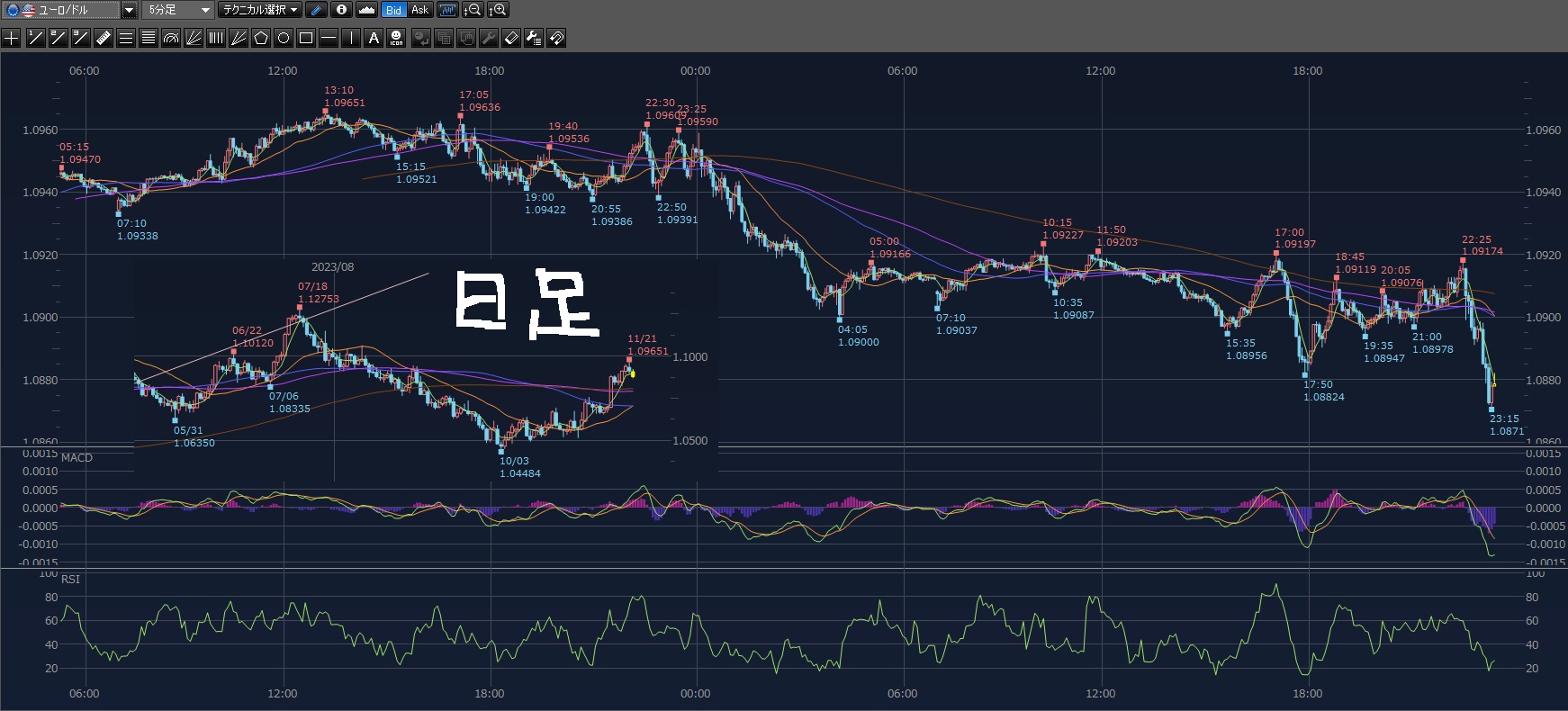Switch price display to Ask
The width and height of the screenshot is (1568, 711).
(420, 10)
